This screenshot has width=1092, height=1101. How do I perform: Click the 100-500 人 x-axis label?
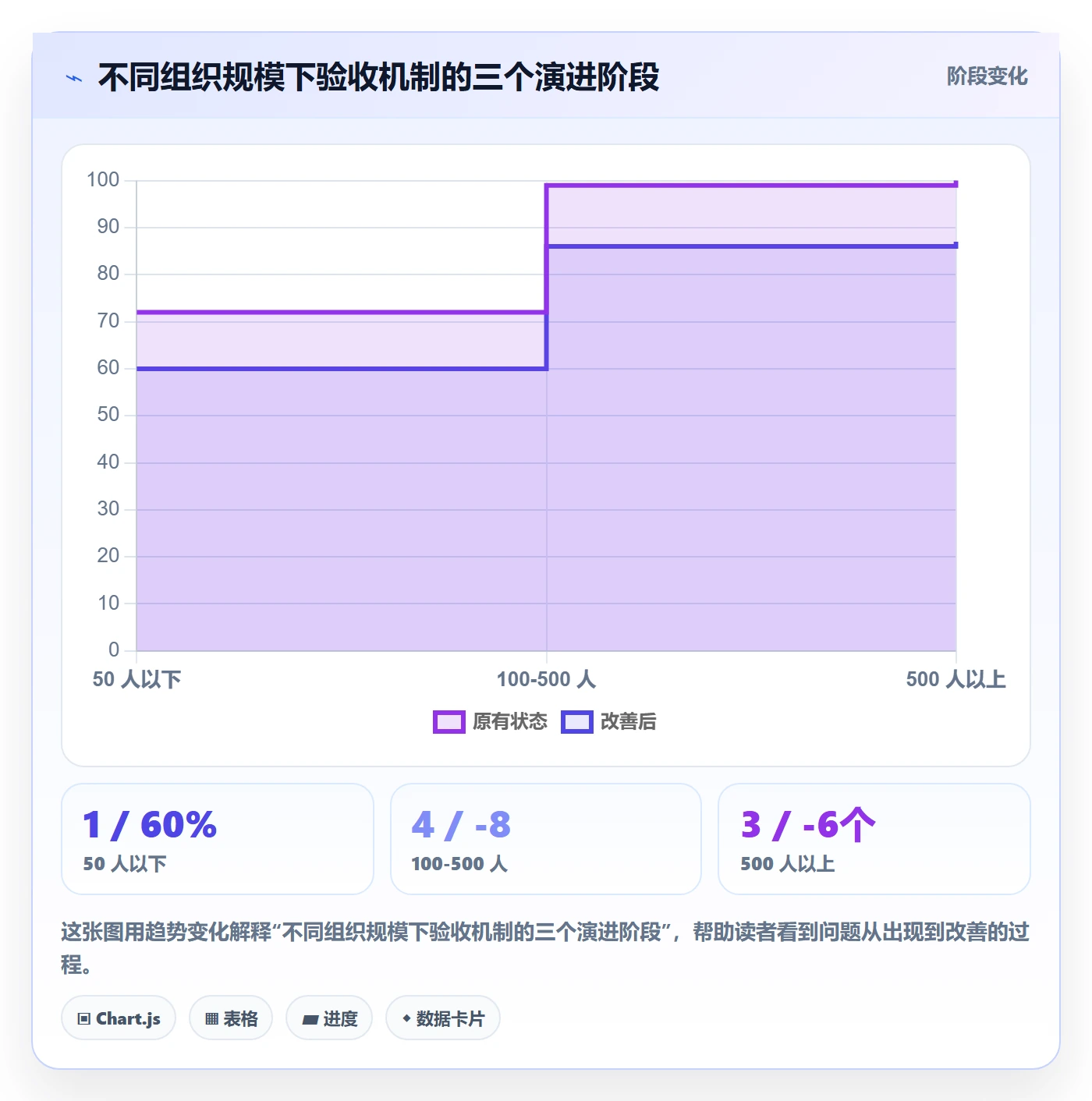click(546, 679)
